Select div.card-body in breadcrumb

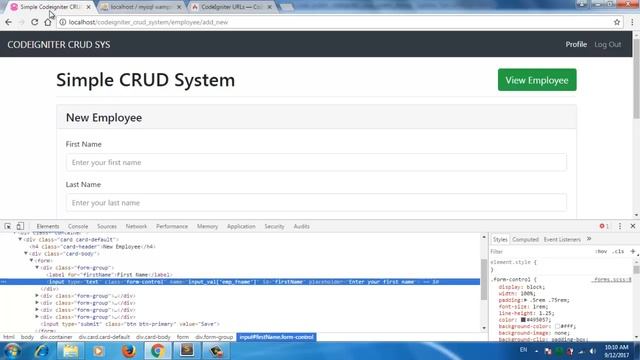point(153,337)
